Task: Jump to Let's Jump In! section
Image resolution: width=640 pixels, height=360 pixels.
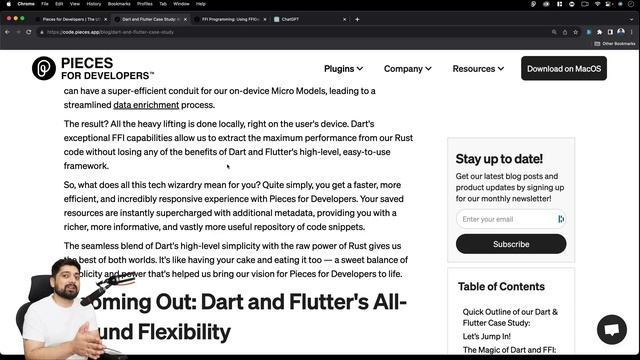Action: pyautogui.click(x=487, y=336)
